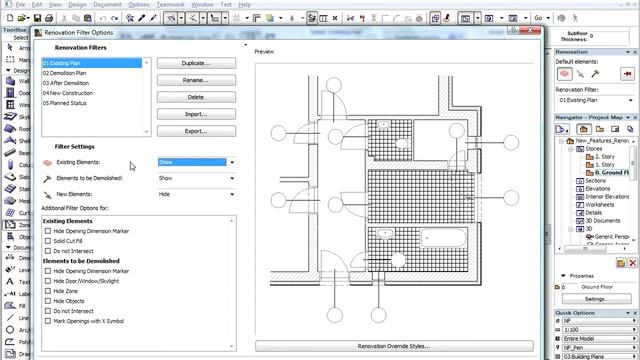Select 04 New Construction filter

(x=92, y=93)
